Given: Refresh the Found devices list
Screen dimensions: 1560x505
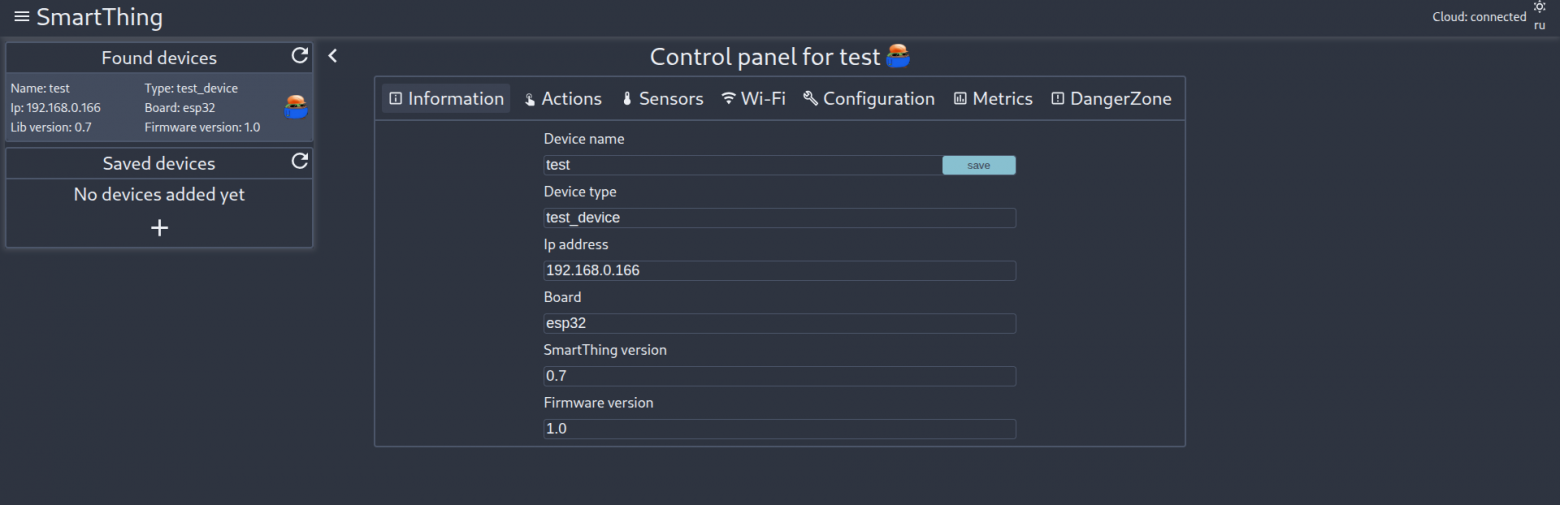Looking at the screenshot, I should click(x=299, y=56).
